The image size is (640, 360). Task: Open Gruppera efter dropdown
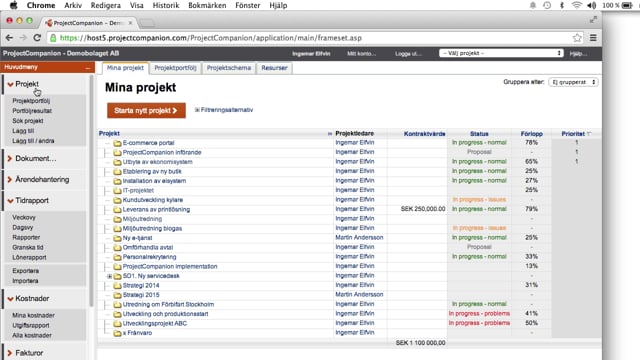[573, 82]
